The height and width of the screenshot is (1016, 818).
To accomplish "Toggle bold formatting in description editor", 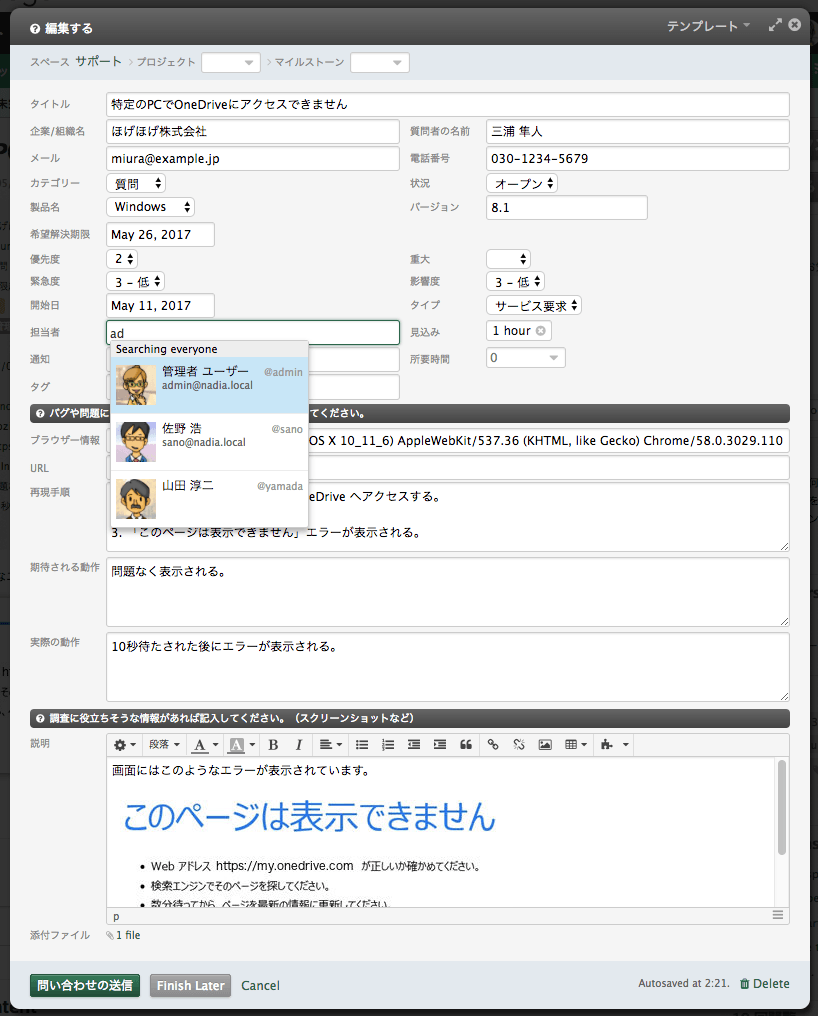I will tap(274, 745).
